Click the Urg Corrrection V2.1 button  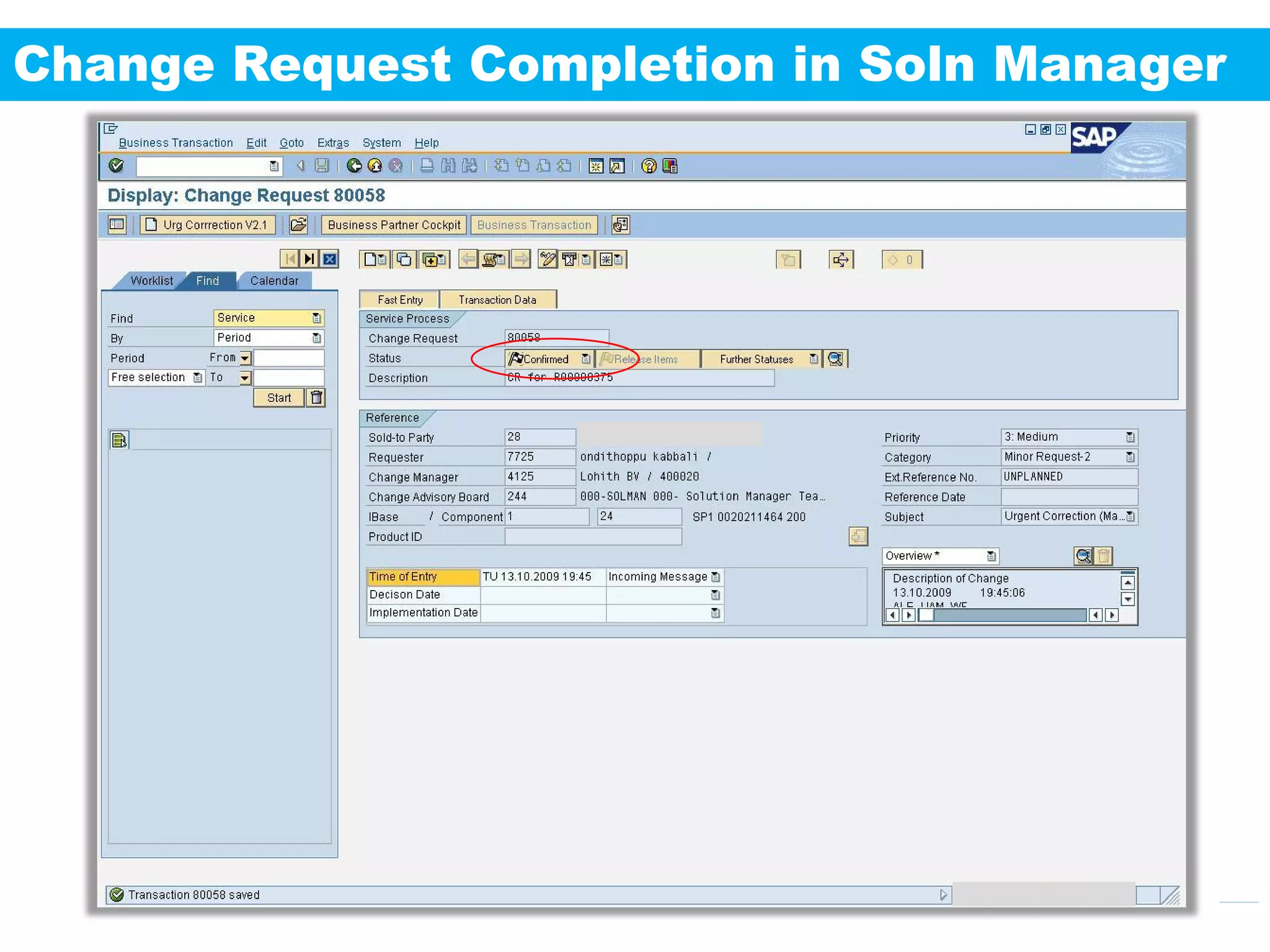click(208, 224)
